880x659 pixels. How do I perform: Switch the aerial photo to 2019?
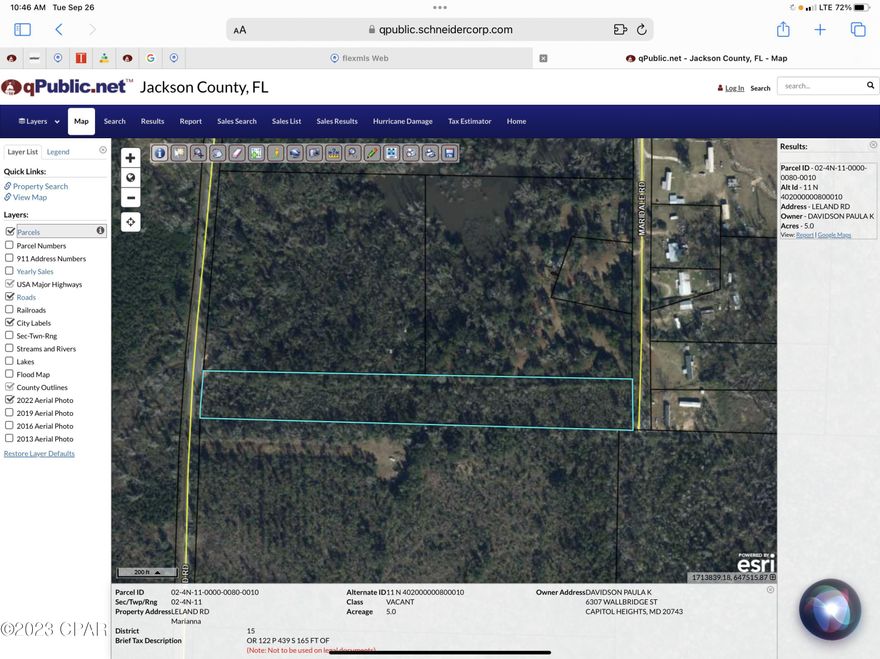click(x=9, y=412)
